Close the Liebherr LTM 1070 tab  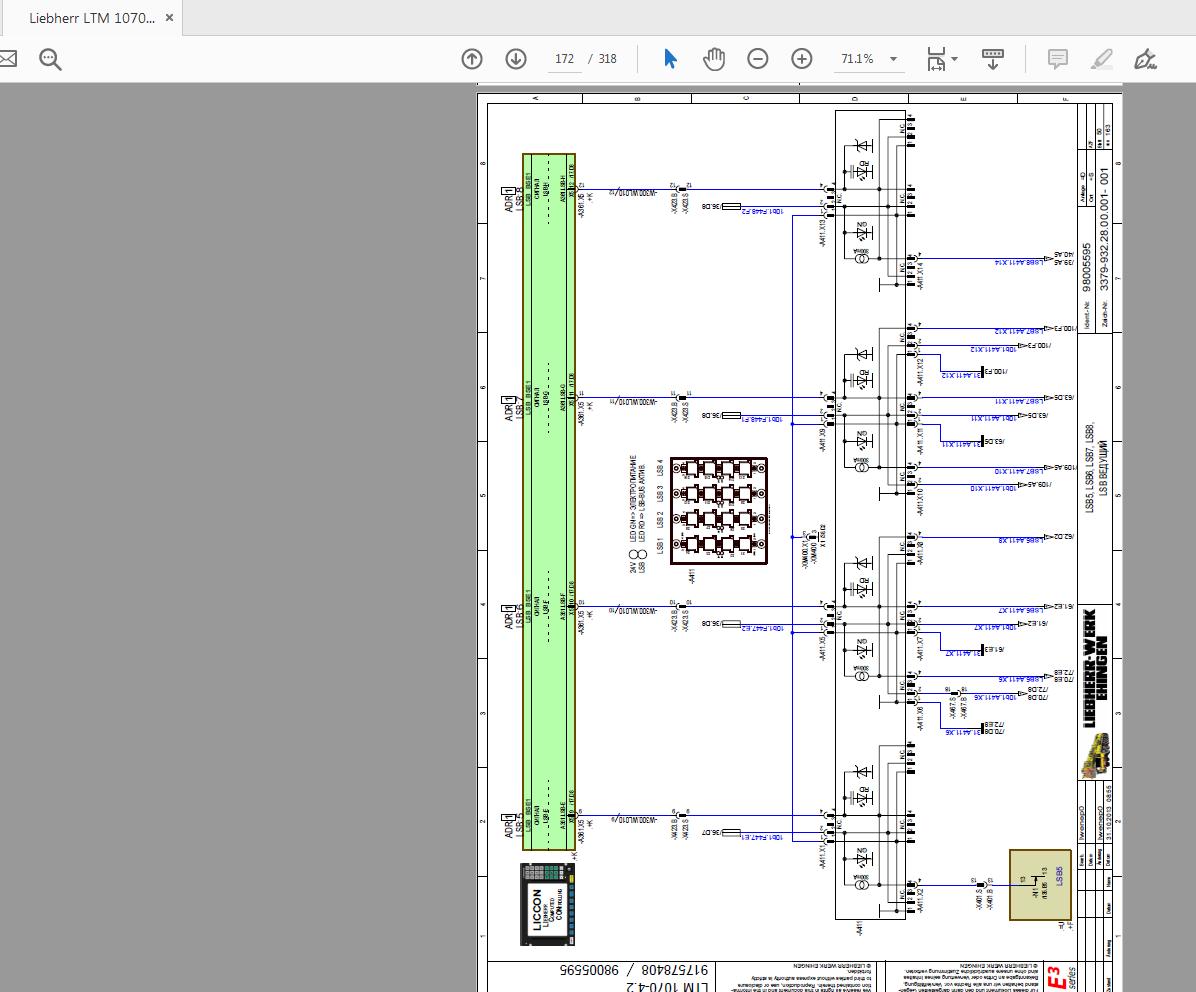(170, 18)
